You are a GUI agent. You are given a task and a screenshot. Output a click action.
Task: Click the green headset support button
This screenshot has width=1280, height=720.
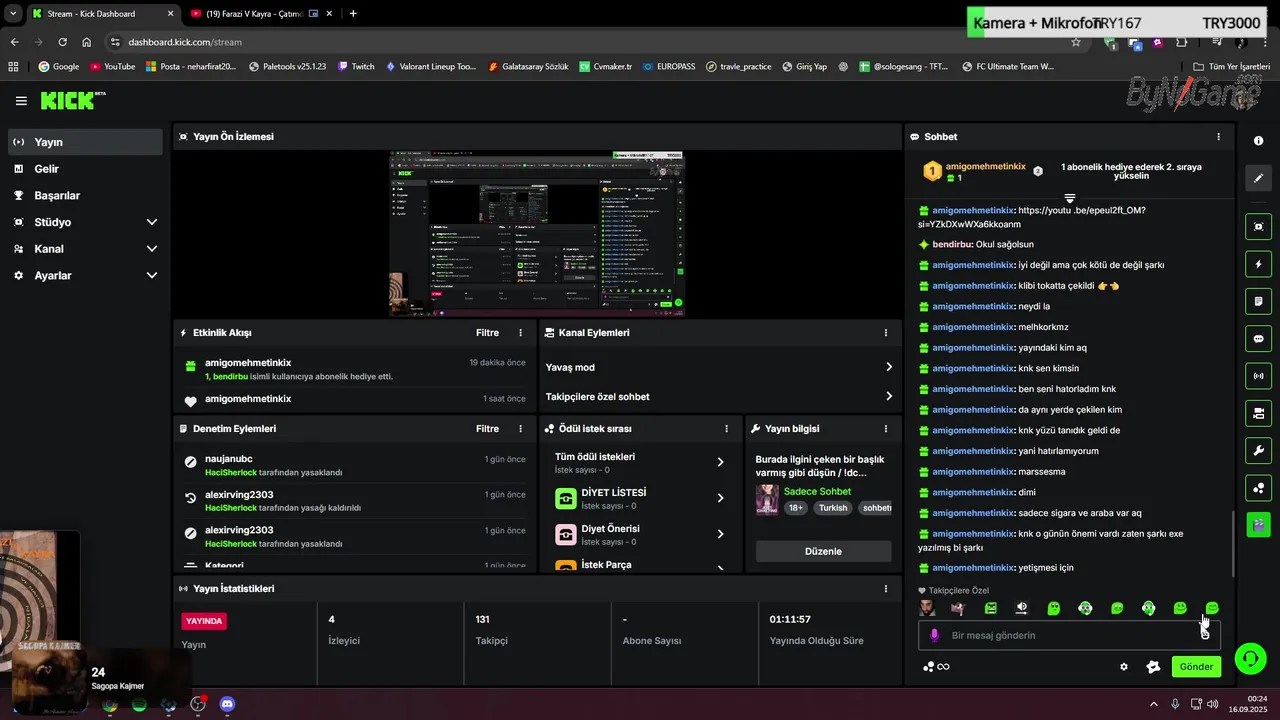point(1250,658)
